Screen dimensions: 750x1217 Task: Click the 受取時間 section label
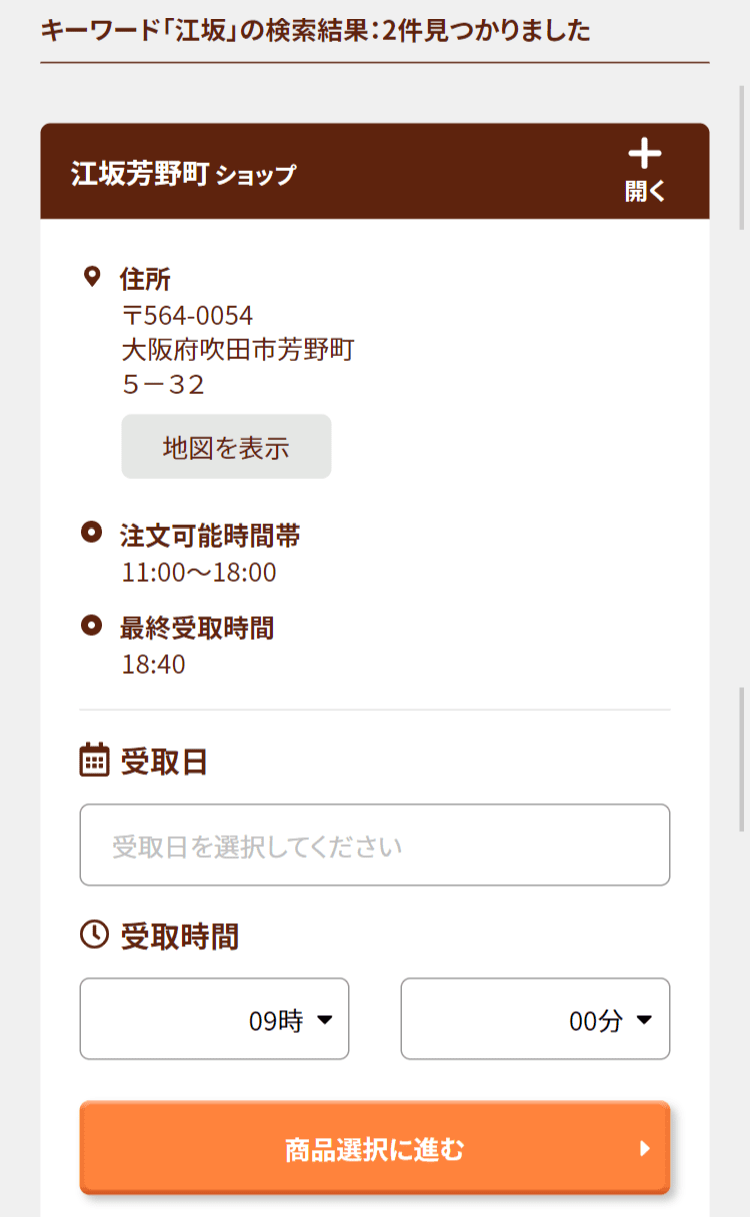click(x=180, y=937)
